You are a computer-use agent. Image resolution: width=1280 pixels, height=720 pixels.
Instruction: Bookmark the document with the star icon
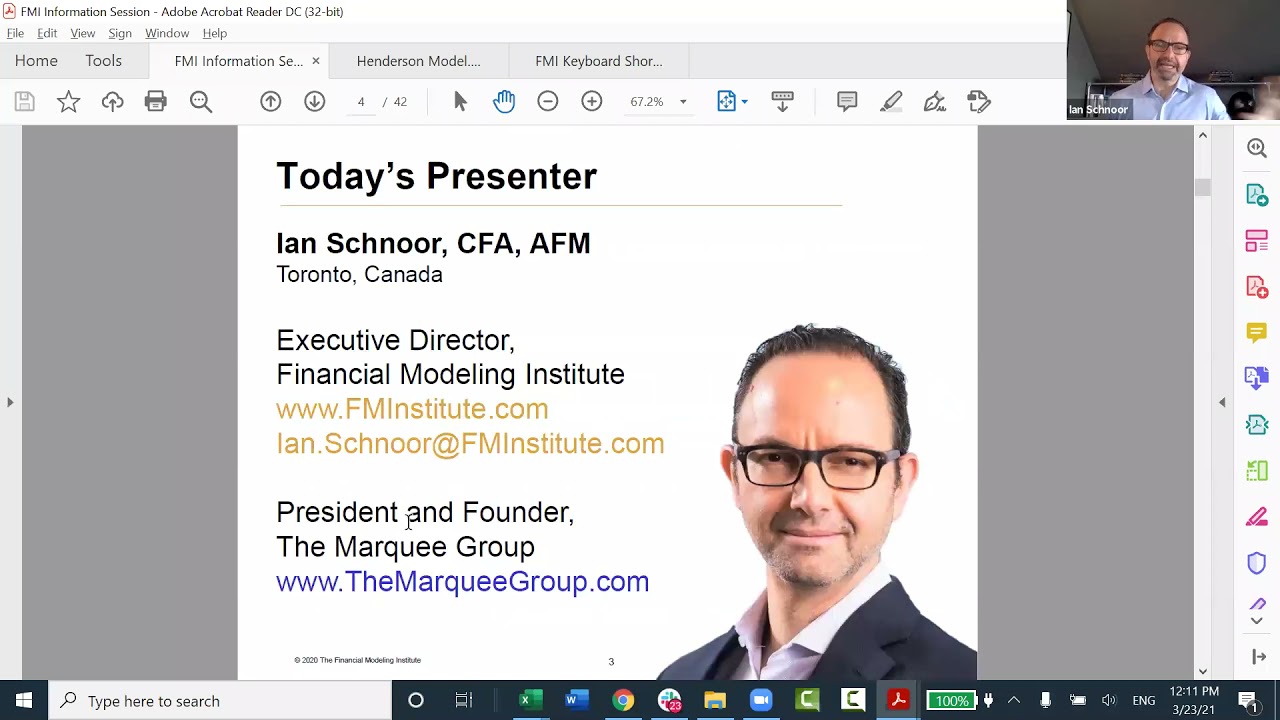click(x=68, y=101)
